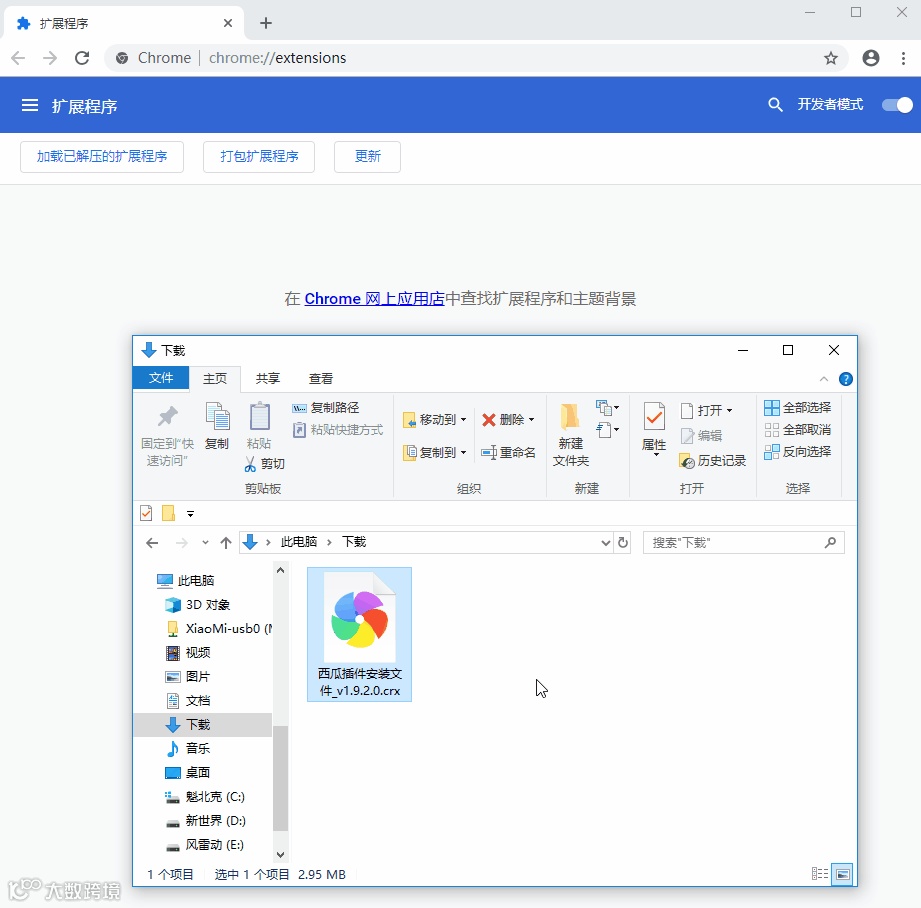Open the Chrome Web Store link
Viewport: 921px width, 908px height.
374,298
